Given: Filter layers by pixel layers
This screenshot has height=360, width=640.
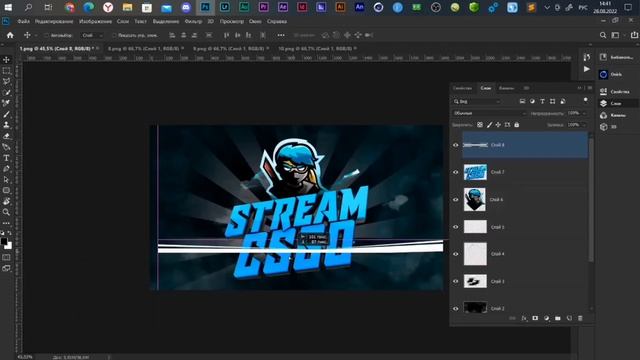Looking at the screenshot, I should [x=522, y=101].
